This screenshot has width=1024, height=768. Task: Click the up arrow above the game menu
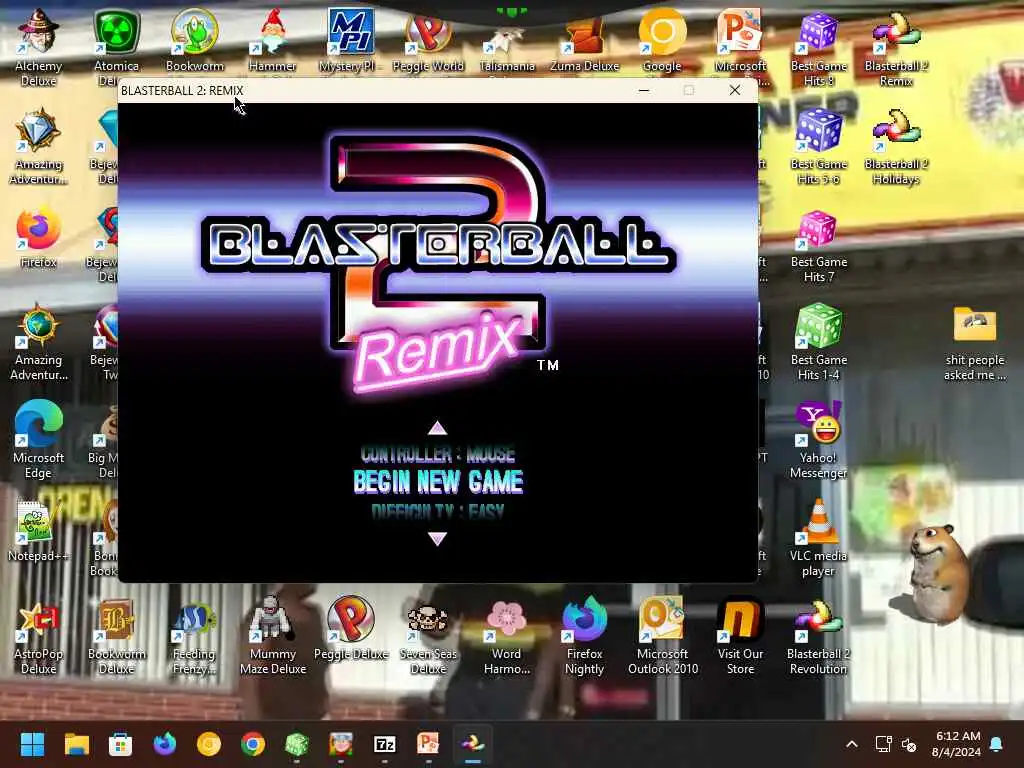[437, 428]
